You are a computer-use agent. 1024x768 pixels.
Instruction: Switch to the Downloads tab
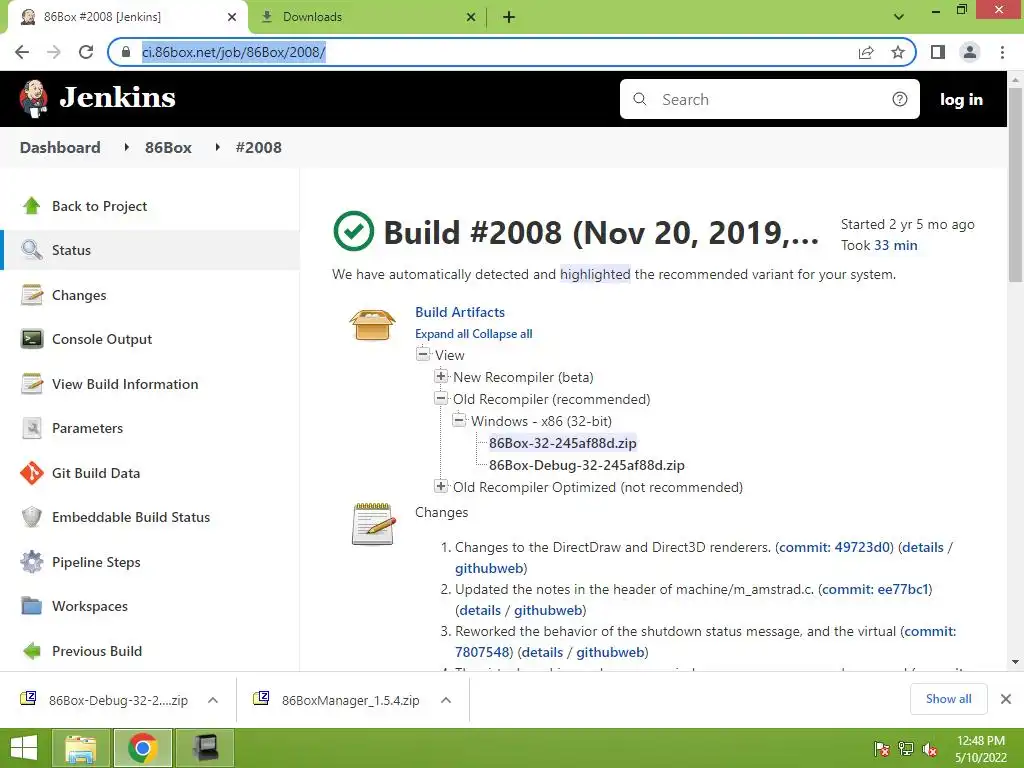click(x=366, y=17)
